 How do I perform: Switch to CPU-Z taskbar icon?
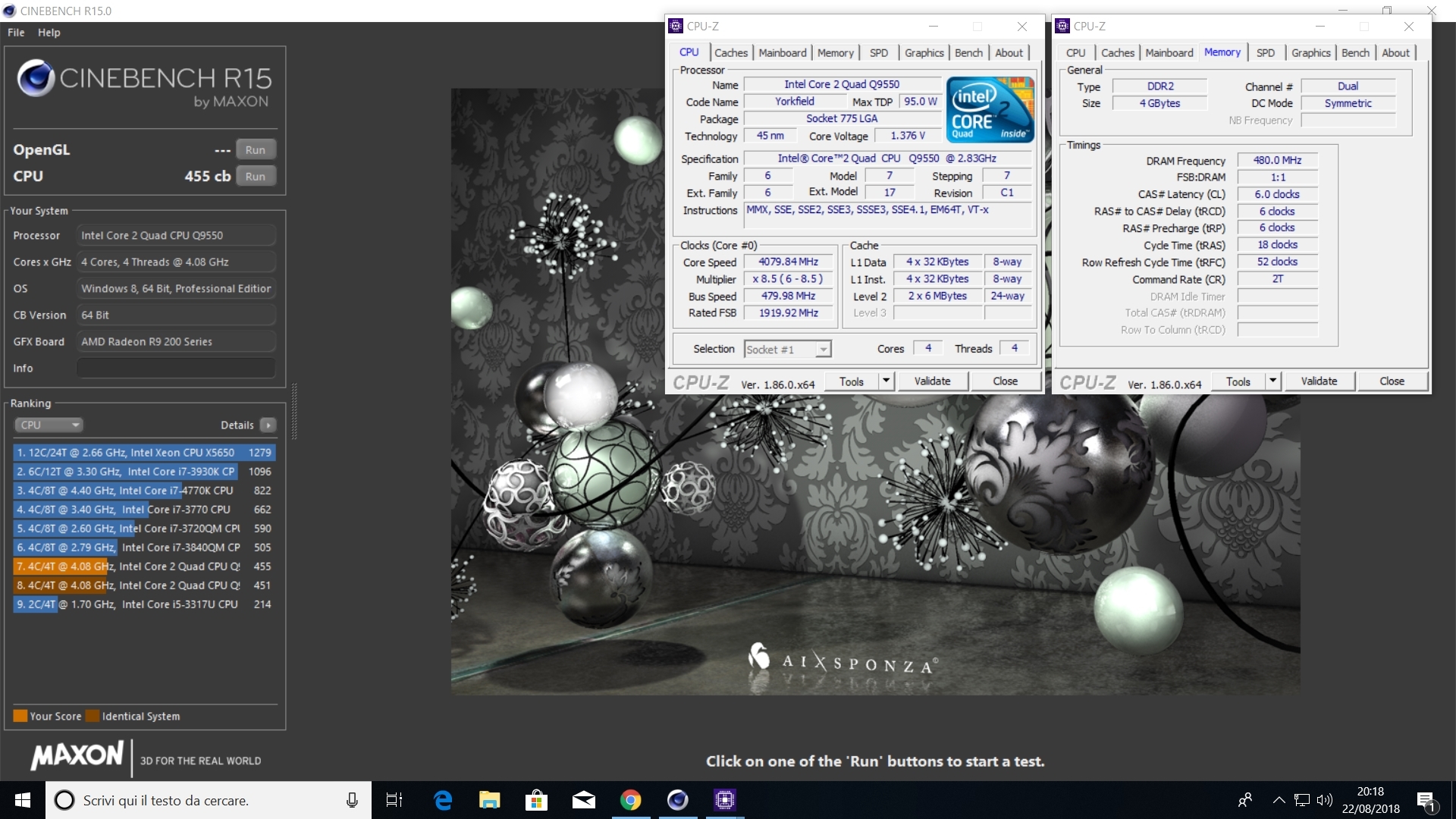(725, 800)
